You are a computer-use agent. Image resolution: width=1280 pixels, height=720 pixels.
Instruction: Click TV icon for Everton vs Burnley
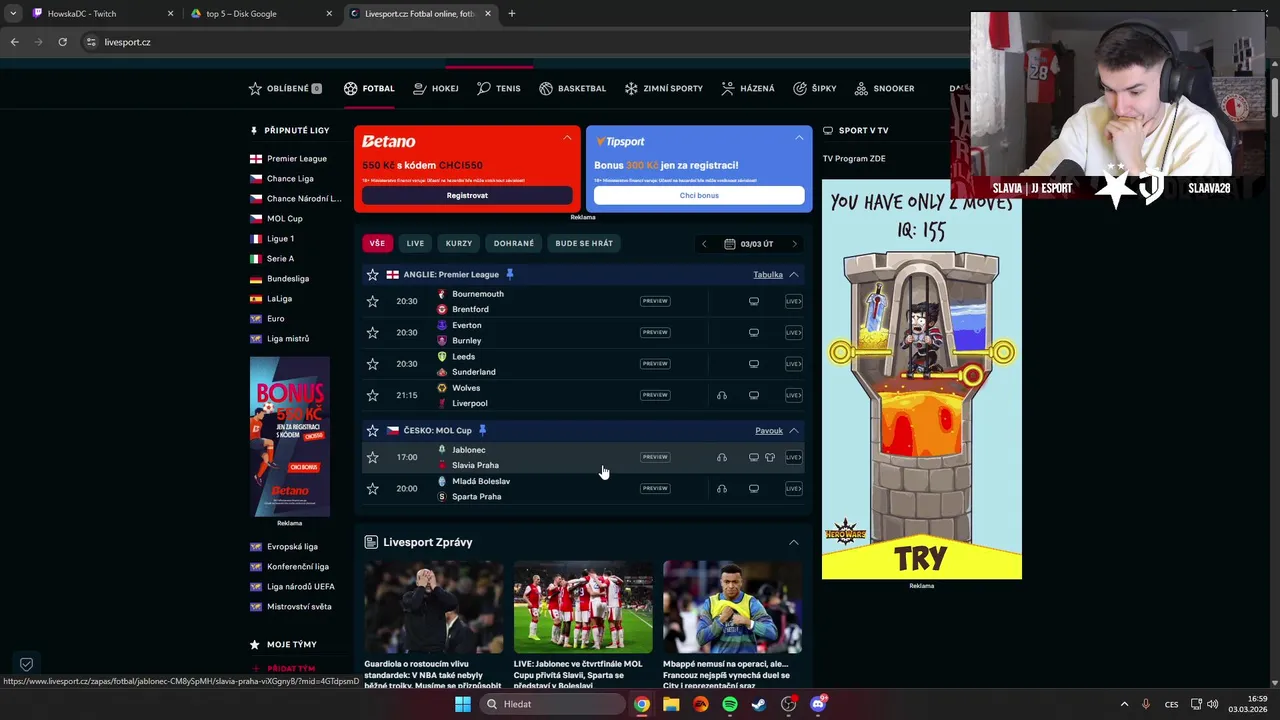pyautogui.click(x=754, y=332)
